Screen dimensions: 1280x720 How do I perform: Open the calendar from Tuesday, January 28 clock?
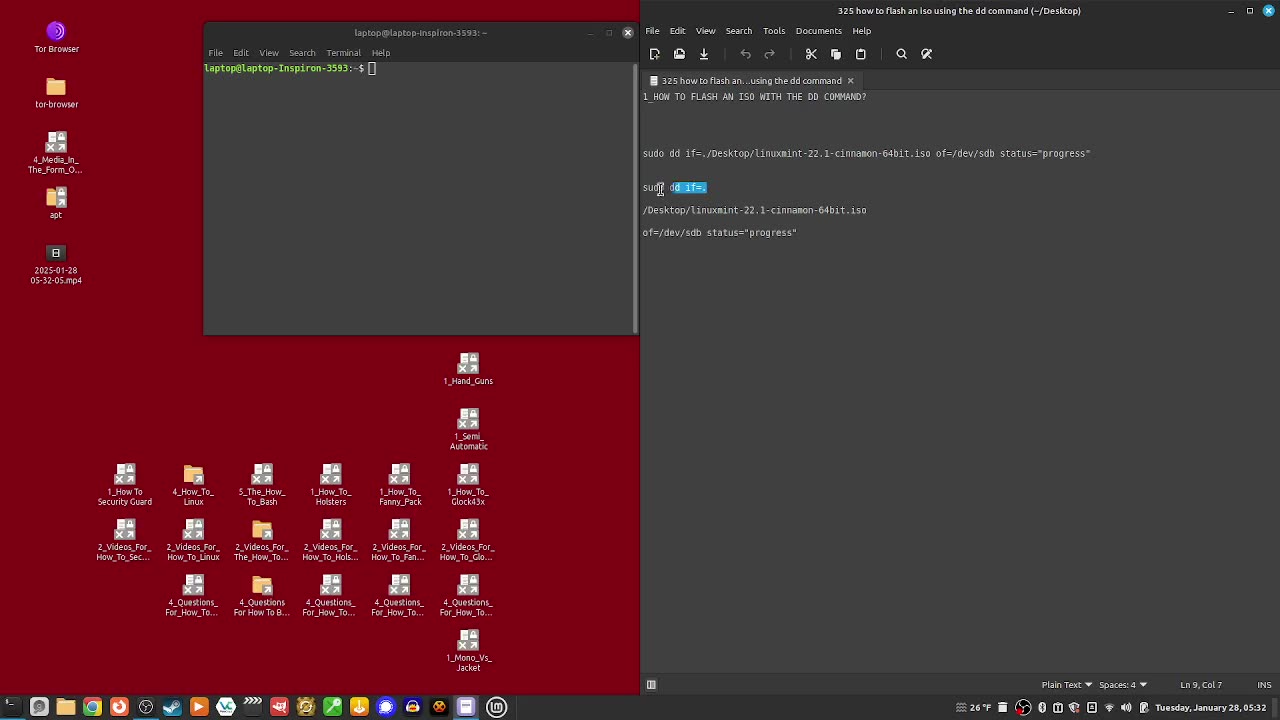coord(1211,708)
